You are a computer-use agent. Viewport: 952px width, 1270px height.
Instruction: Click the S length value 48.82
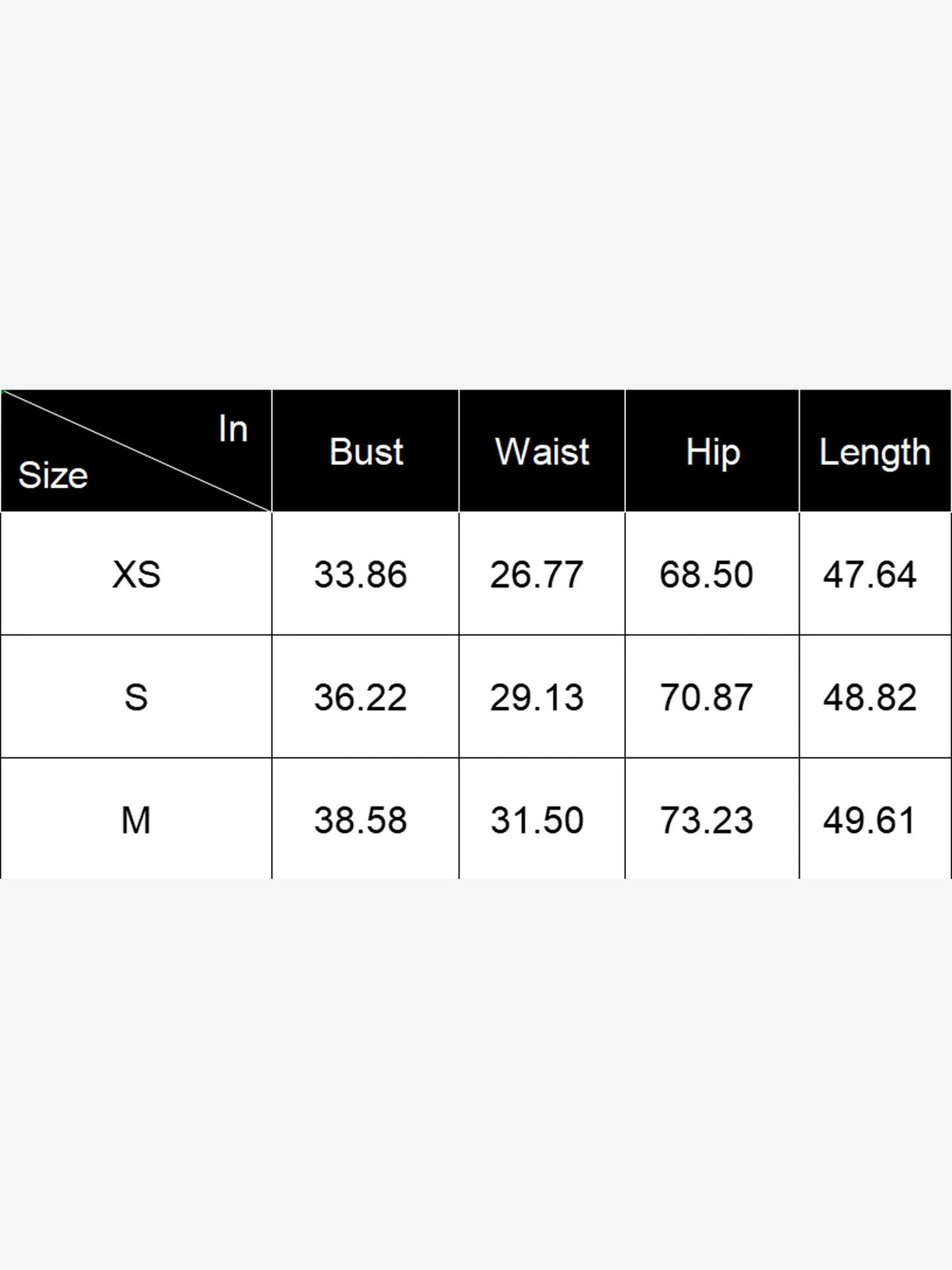[x=869, y=697]
